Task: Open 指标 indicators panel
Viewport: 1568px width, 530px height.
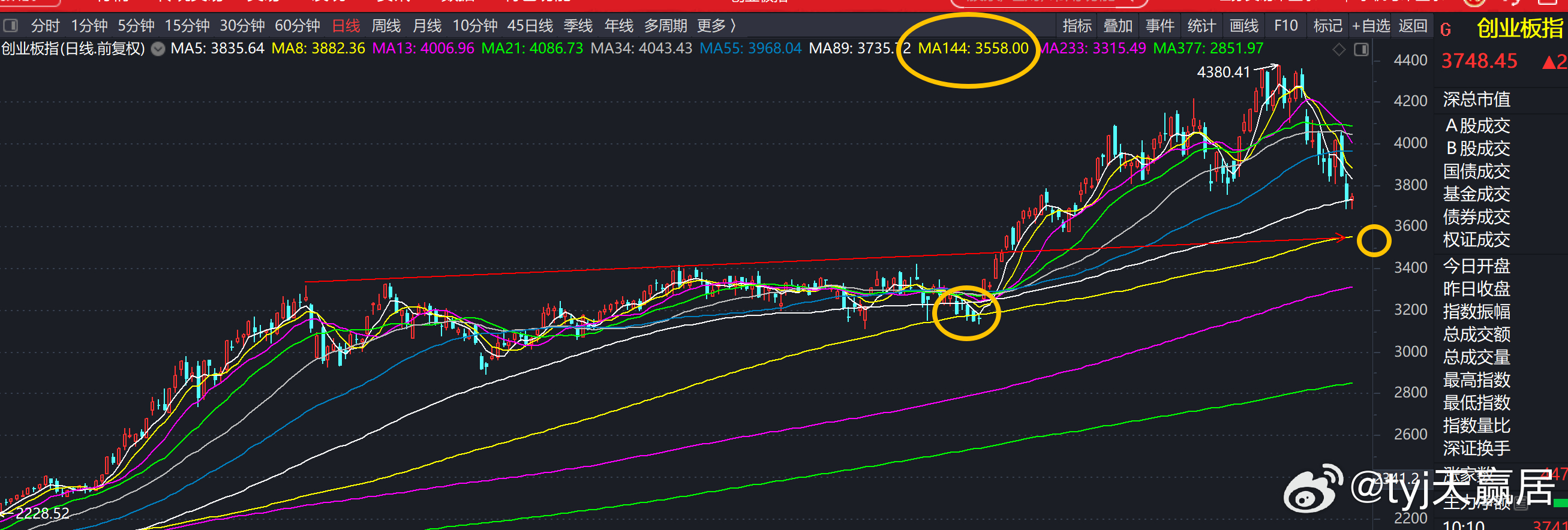Action: [1077, 26]
